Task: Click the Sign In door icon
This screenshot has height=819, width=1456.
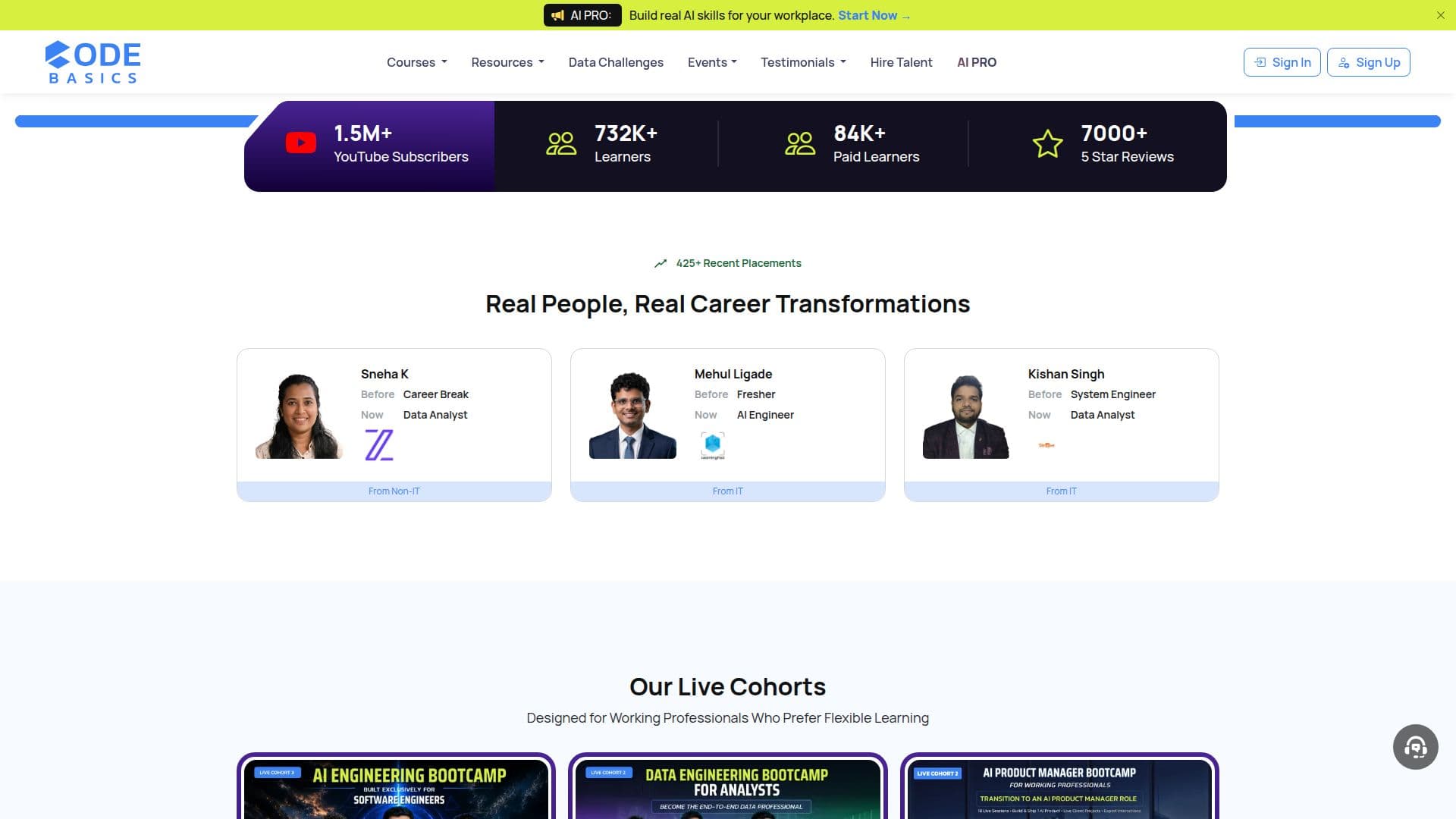Action: pyautogui.click(x=1260, y=62)
